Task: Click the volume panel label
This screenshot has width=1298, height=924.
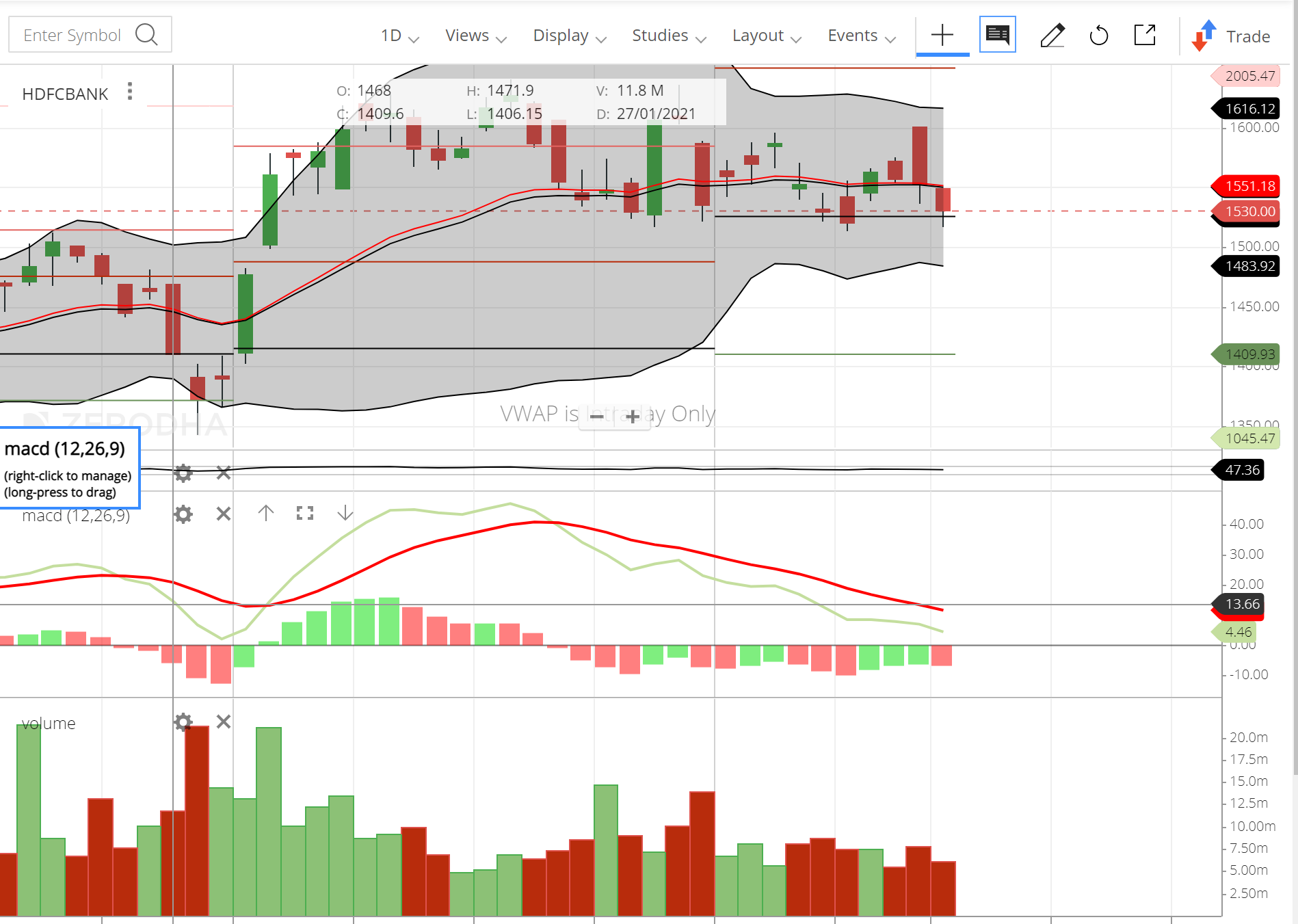Action: click(49, 723)
